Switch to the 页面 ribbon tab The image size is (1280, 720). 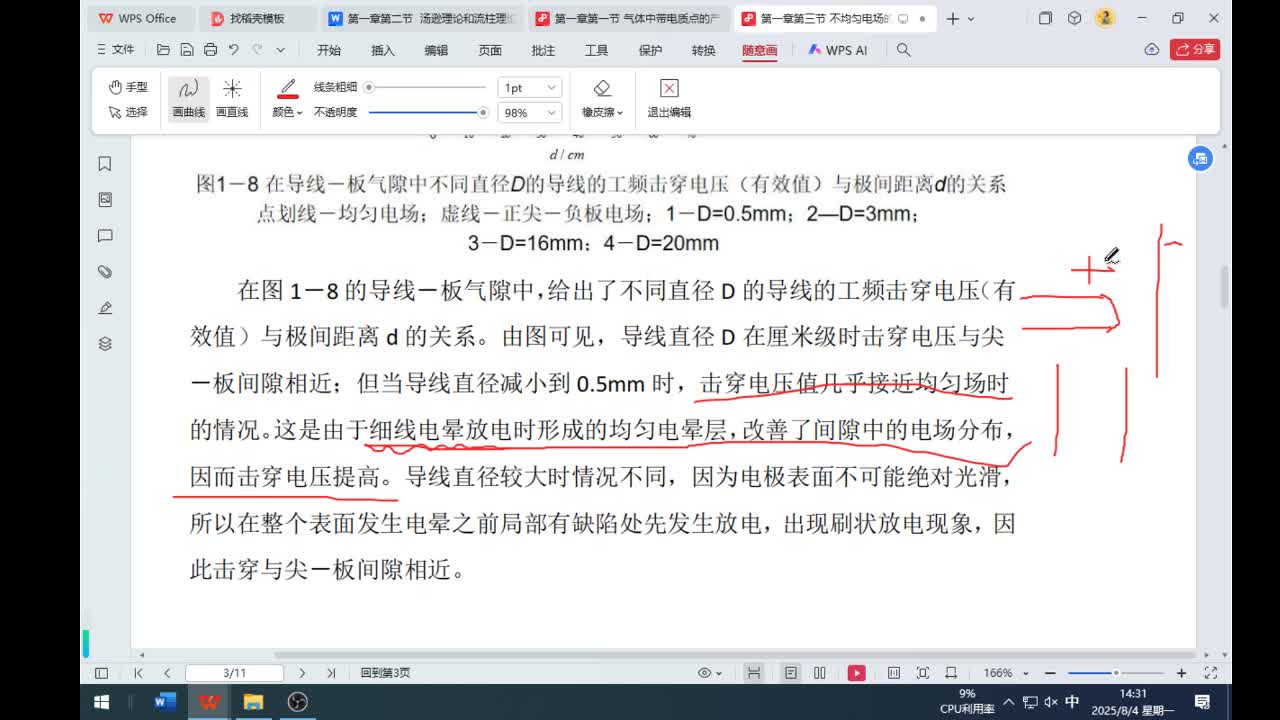(490, 50)
